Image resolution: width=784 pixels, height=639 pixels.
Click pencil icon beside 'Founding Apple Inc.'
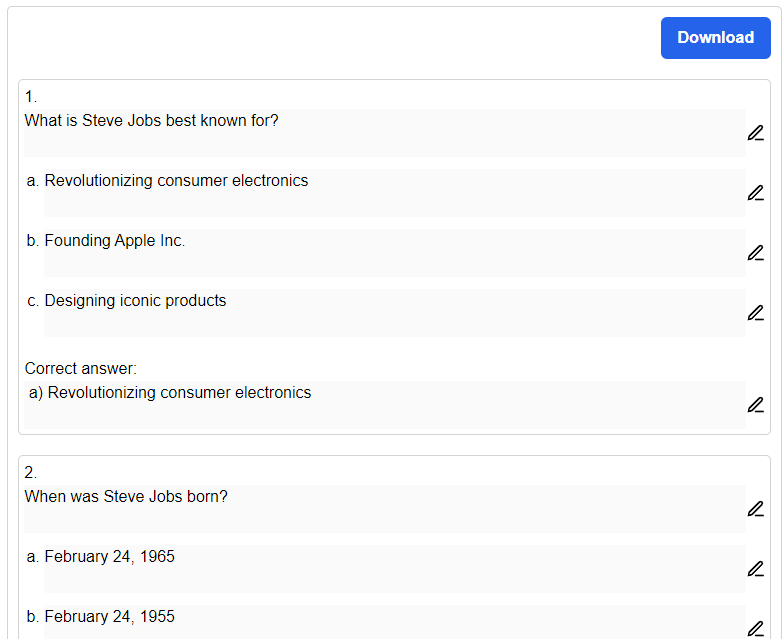pos(755,253)
